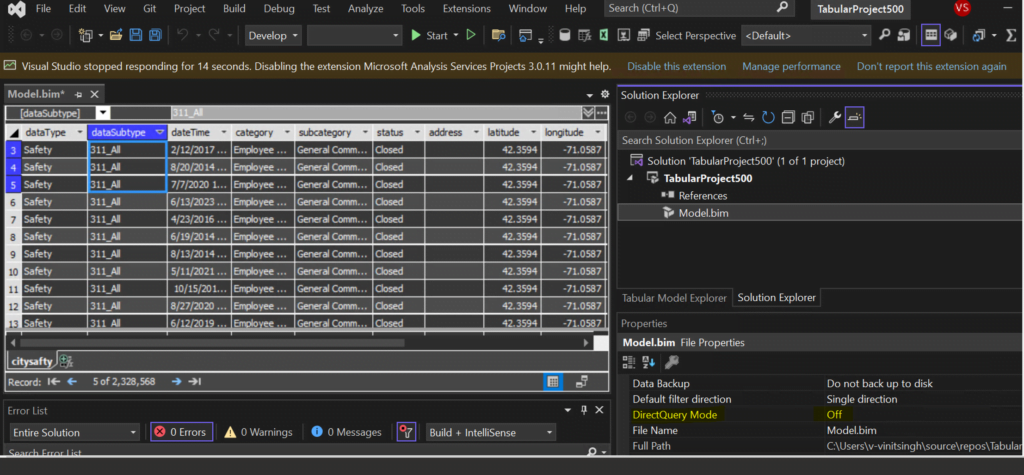
Task: Click Disable this extension link
Action: pyautogui.click(x=677, y=66)
